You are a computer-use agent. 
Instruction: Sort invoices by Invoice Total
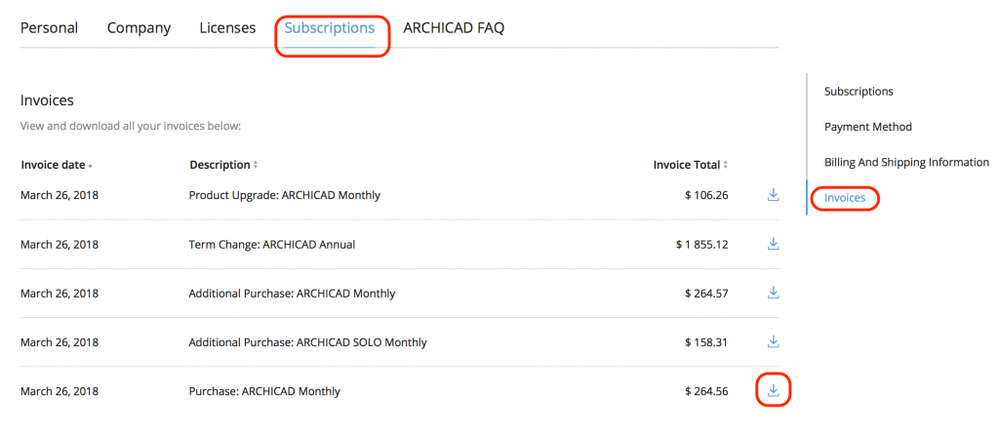690,165
